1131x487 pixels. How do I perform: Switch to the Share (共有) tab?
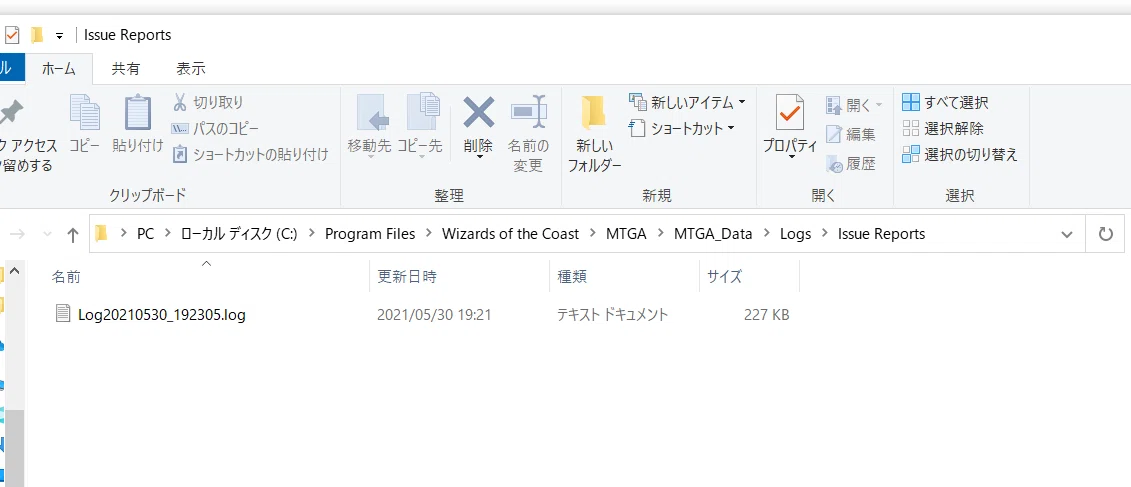(x=126, y=69)
